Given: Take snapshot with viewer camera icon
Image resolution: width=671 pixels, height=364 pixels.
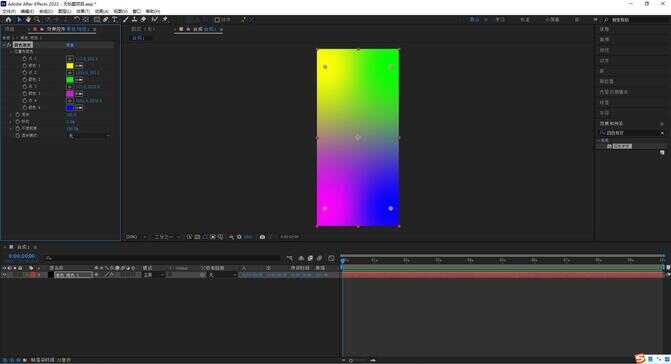Looking at the screenshot, I should point(262,237).
